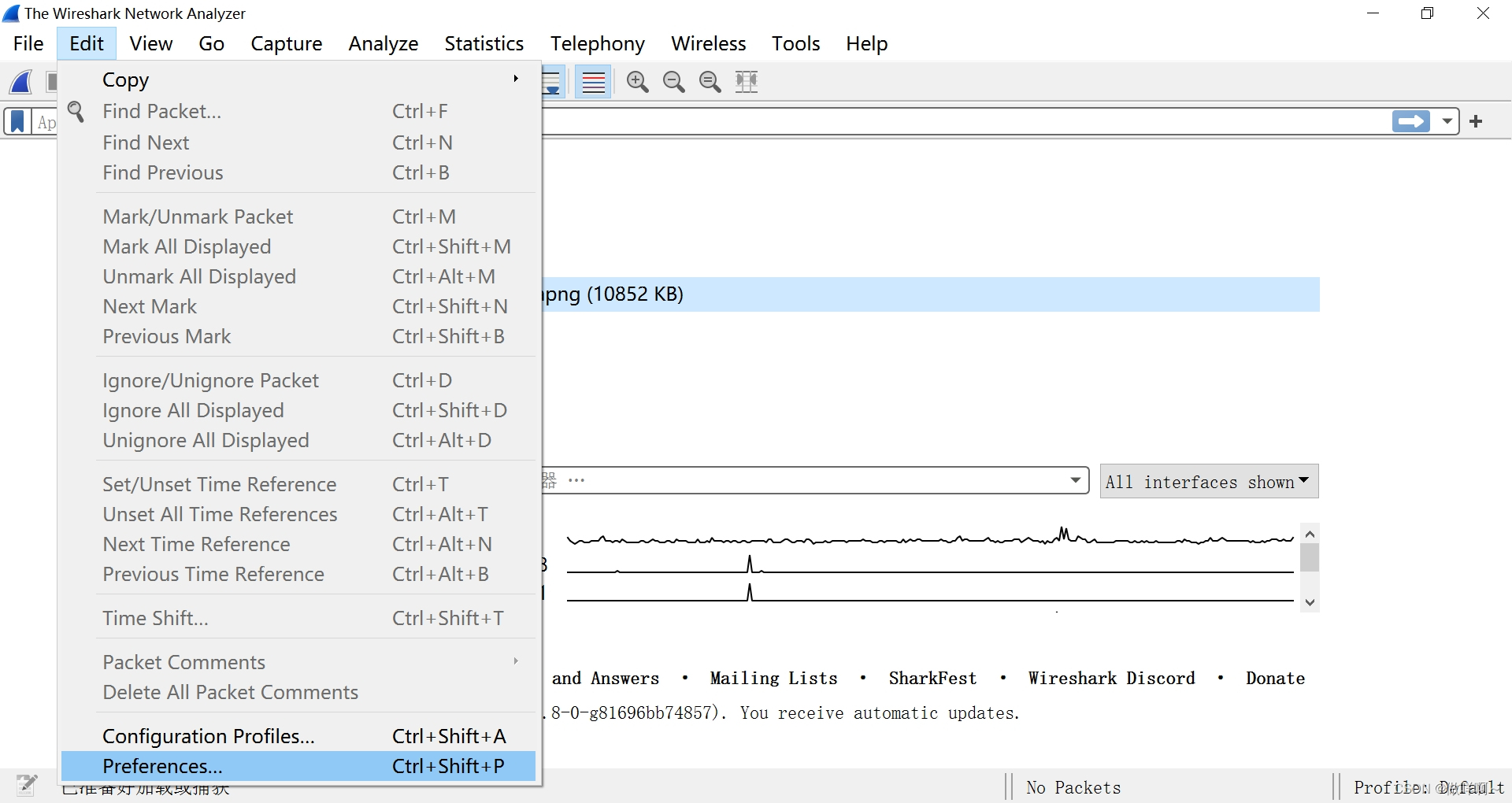Viewport: 1512px width, 803px height.
Task: Open the Telephony menu
Action: click(598, 43)
